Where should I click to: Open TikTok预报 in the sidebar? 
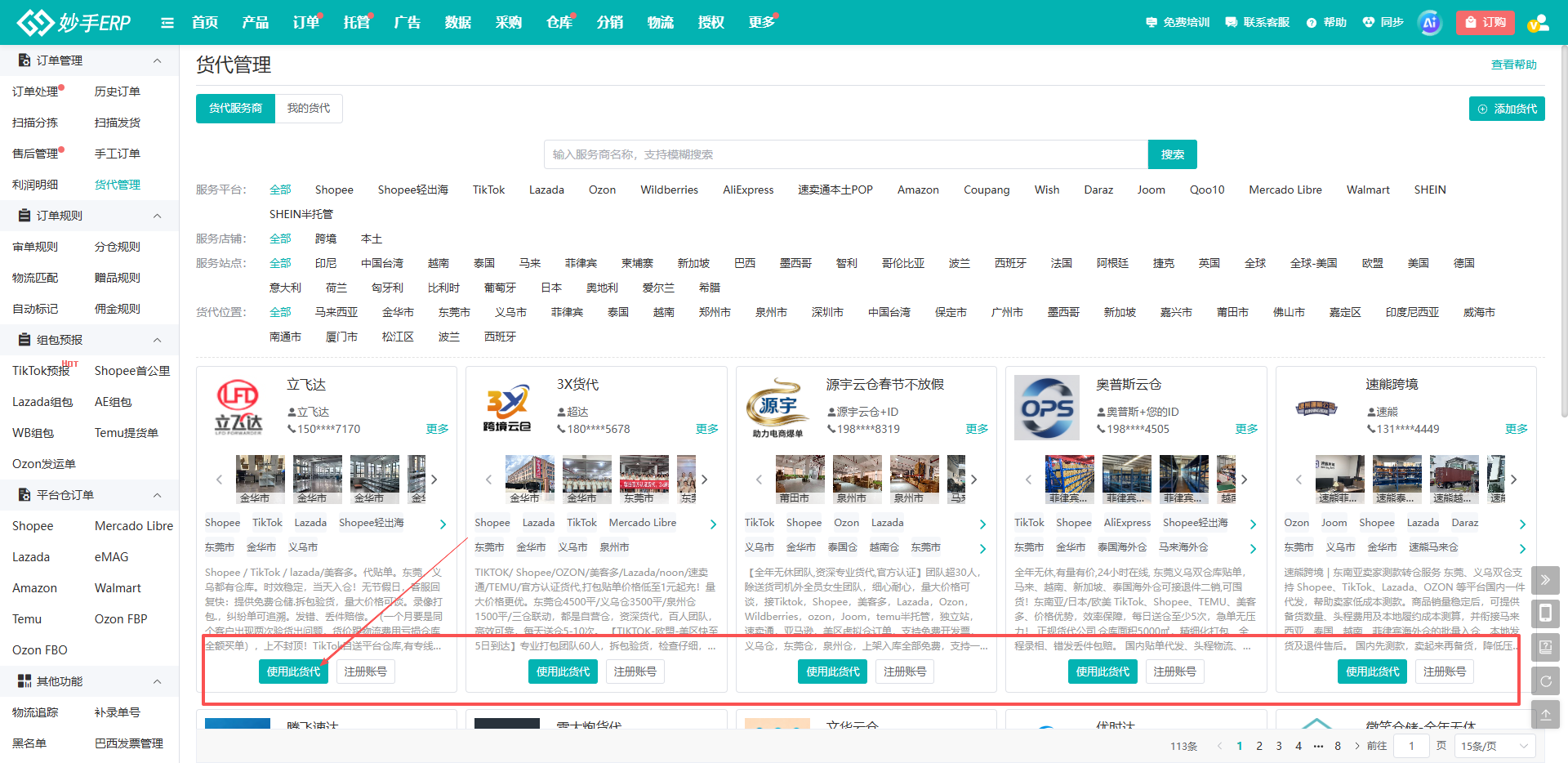coord(41,371)
